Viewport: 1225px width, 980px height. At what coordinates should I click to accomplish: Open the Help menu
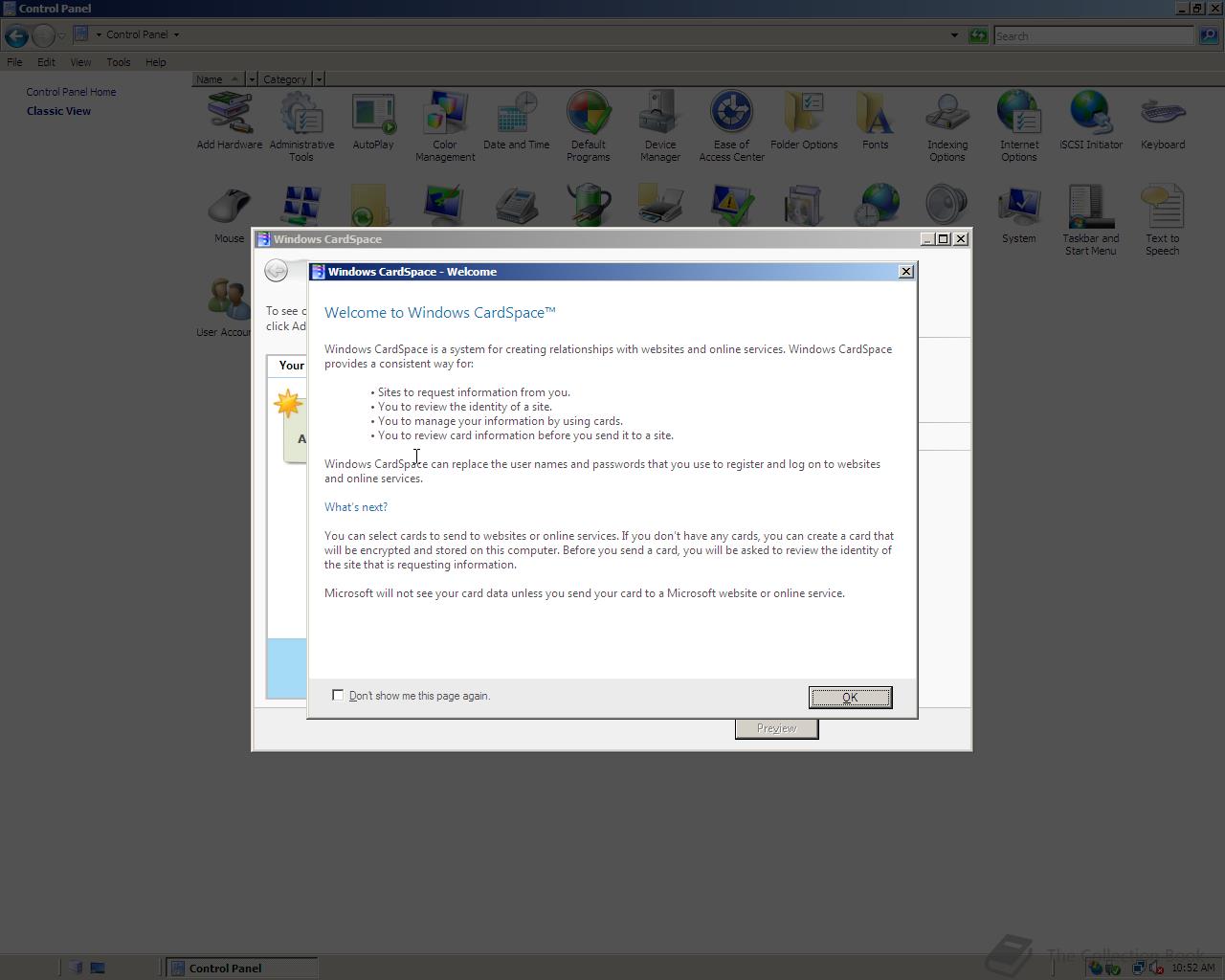coord(156,62)
